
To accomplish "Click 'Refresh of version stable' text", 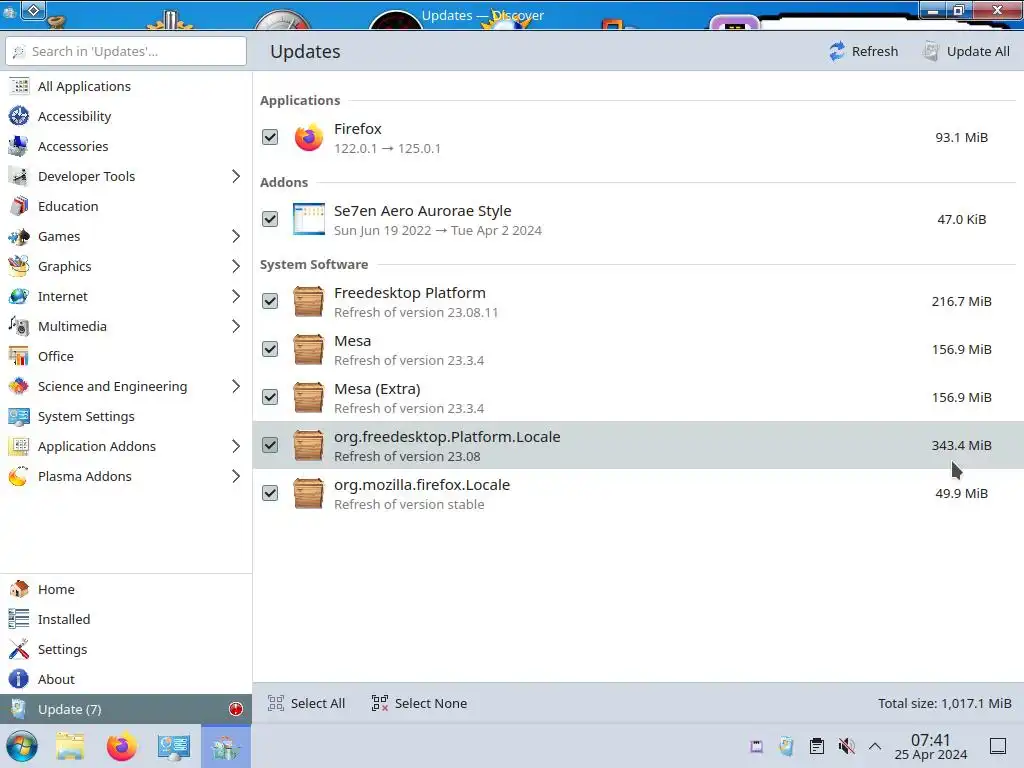I will (409, 504).
